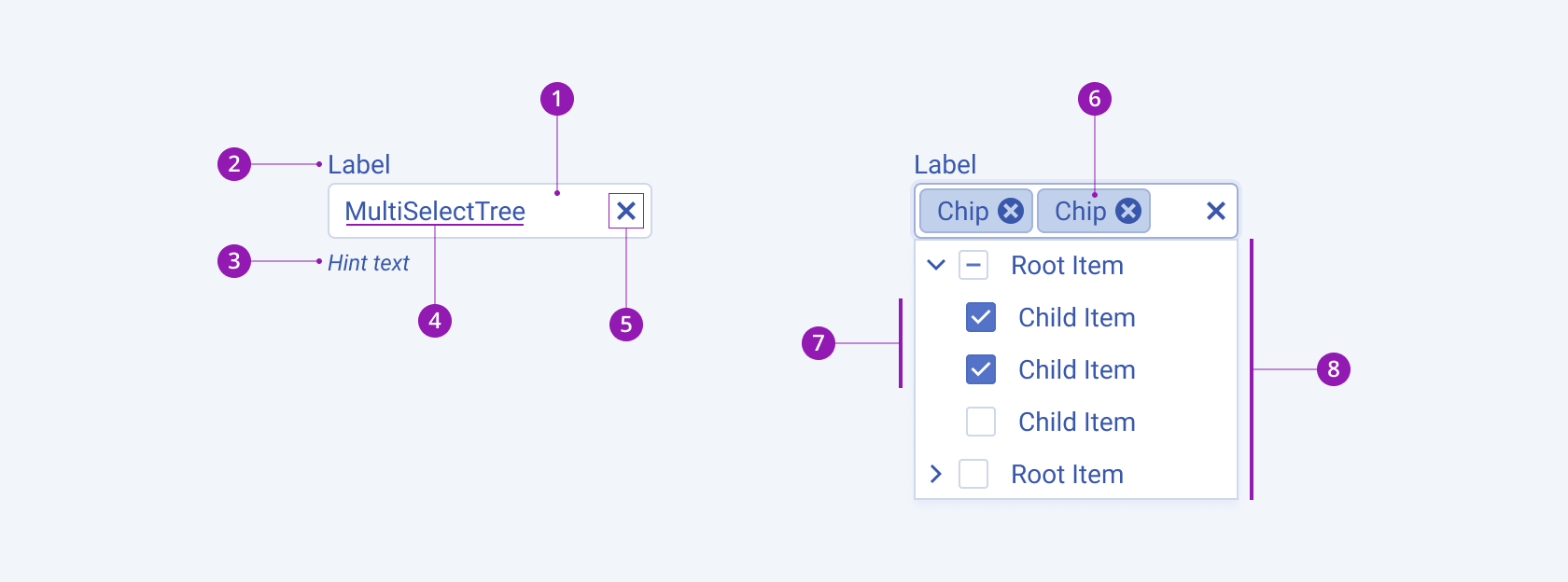Click callout badge number 1
Screen dimensions: 1568x582
(x=557, y=98)
